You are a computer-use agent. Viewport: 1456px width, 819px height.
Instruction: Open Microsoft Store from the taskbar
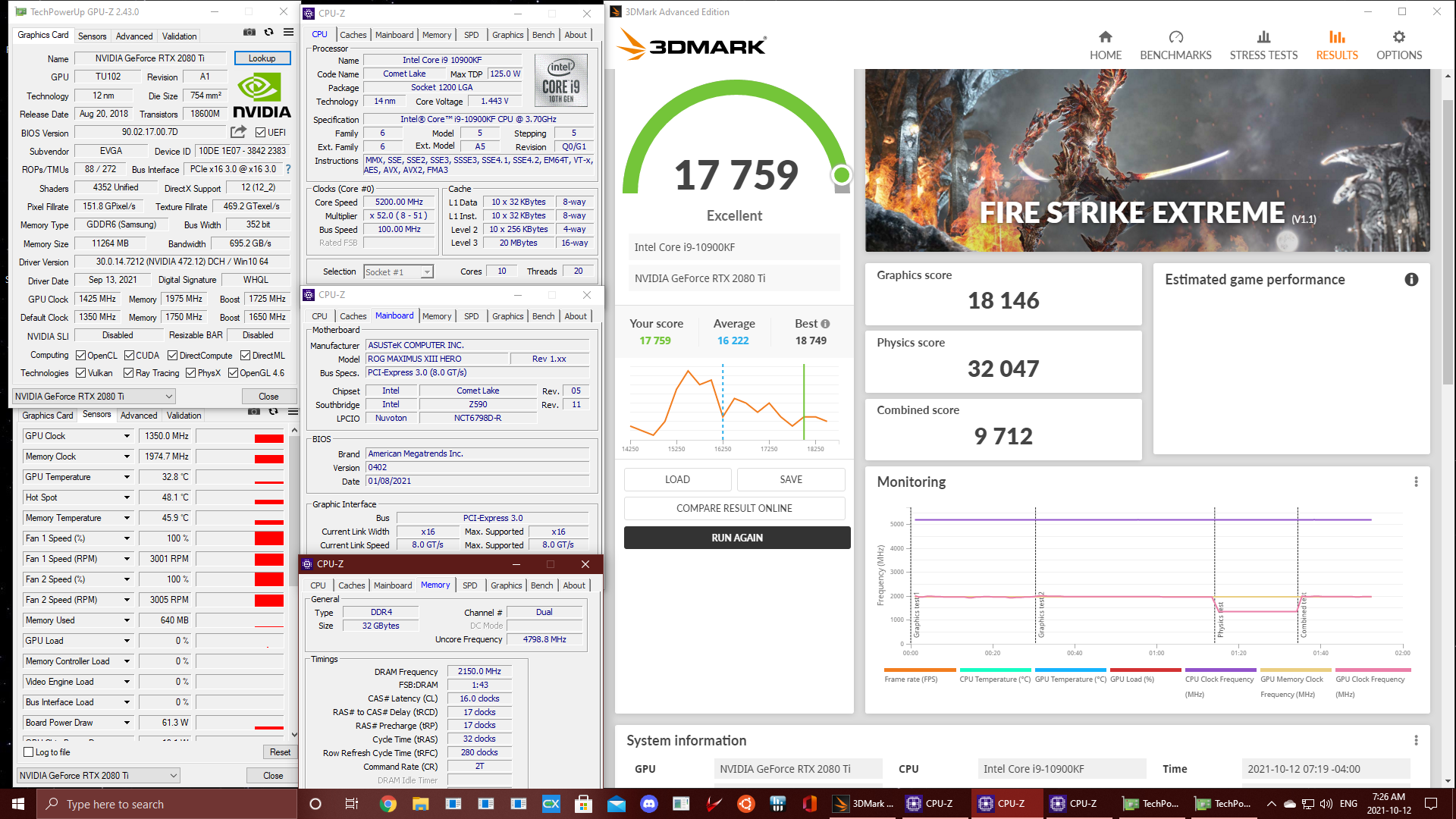coord(583,804)
